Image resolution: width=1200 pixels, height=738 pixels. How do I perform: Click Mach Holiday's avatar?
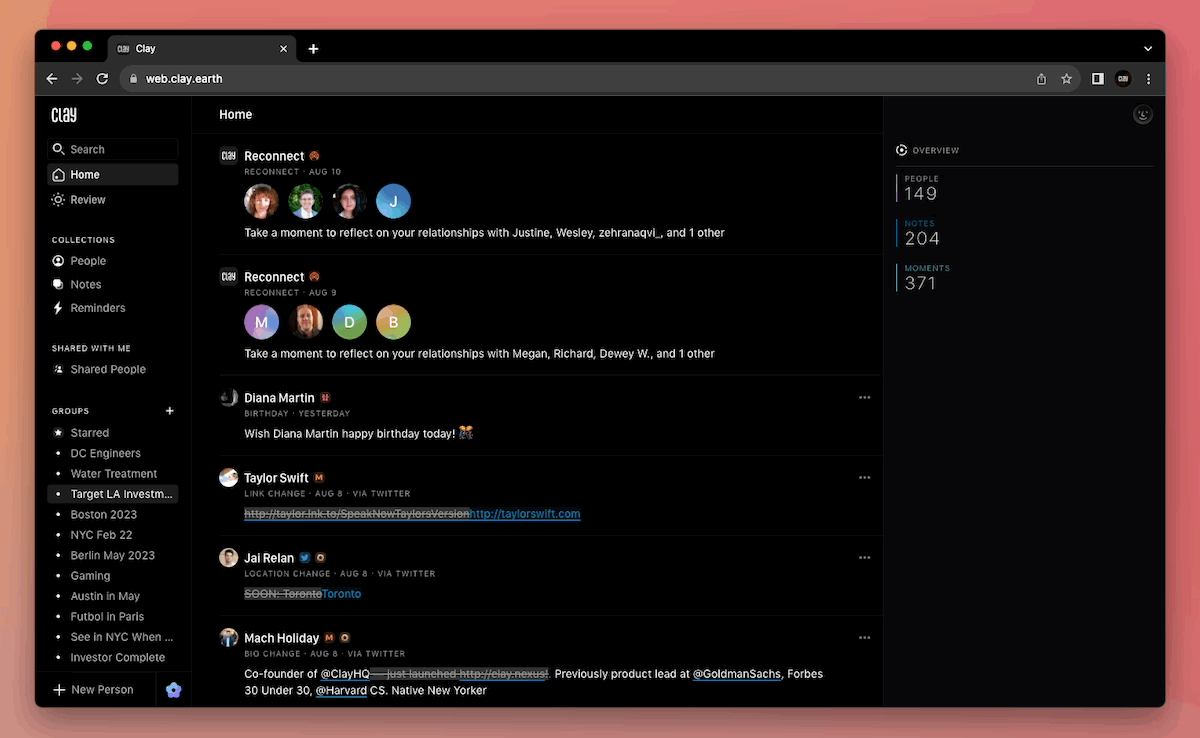[229, 638]
